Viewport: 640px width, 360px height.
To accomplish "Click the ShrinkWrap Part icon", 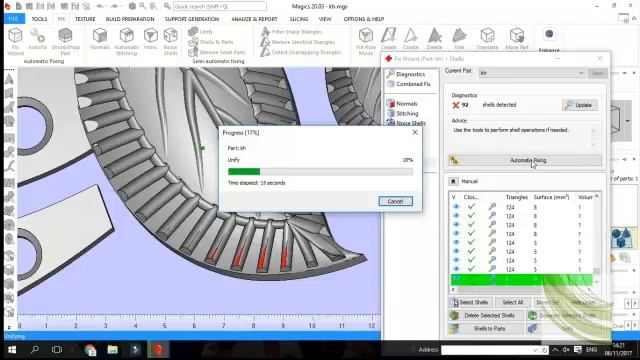I will pyautogui.click(x=65, y=41).
